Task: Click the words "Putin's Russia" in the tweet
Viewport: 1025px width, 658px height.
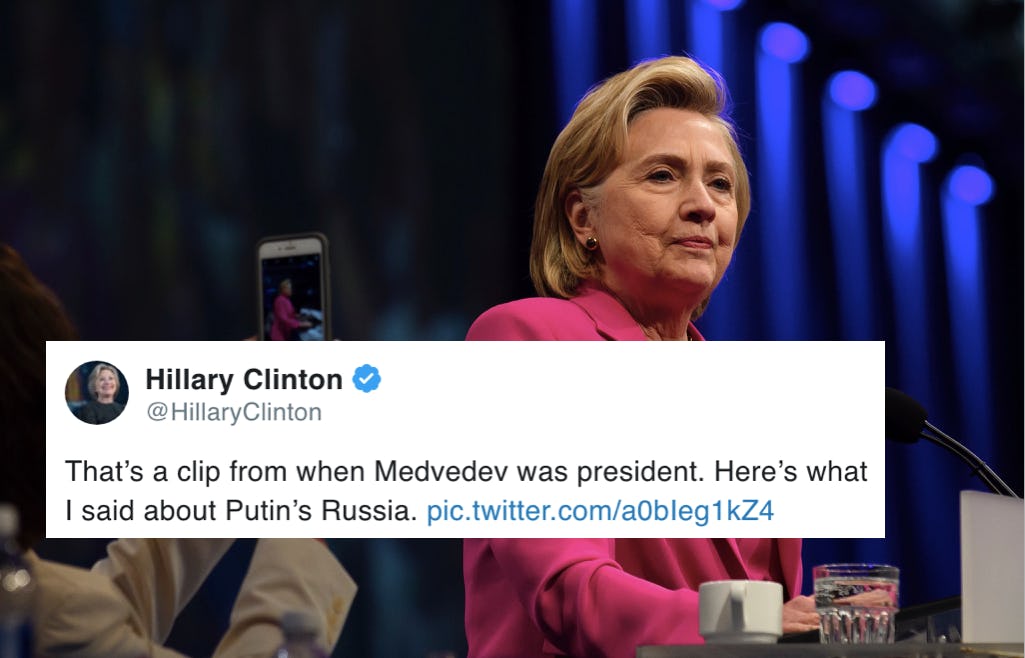Action: [x=321, y=510]
